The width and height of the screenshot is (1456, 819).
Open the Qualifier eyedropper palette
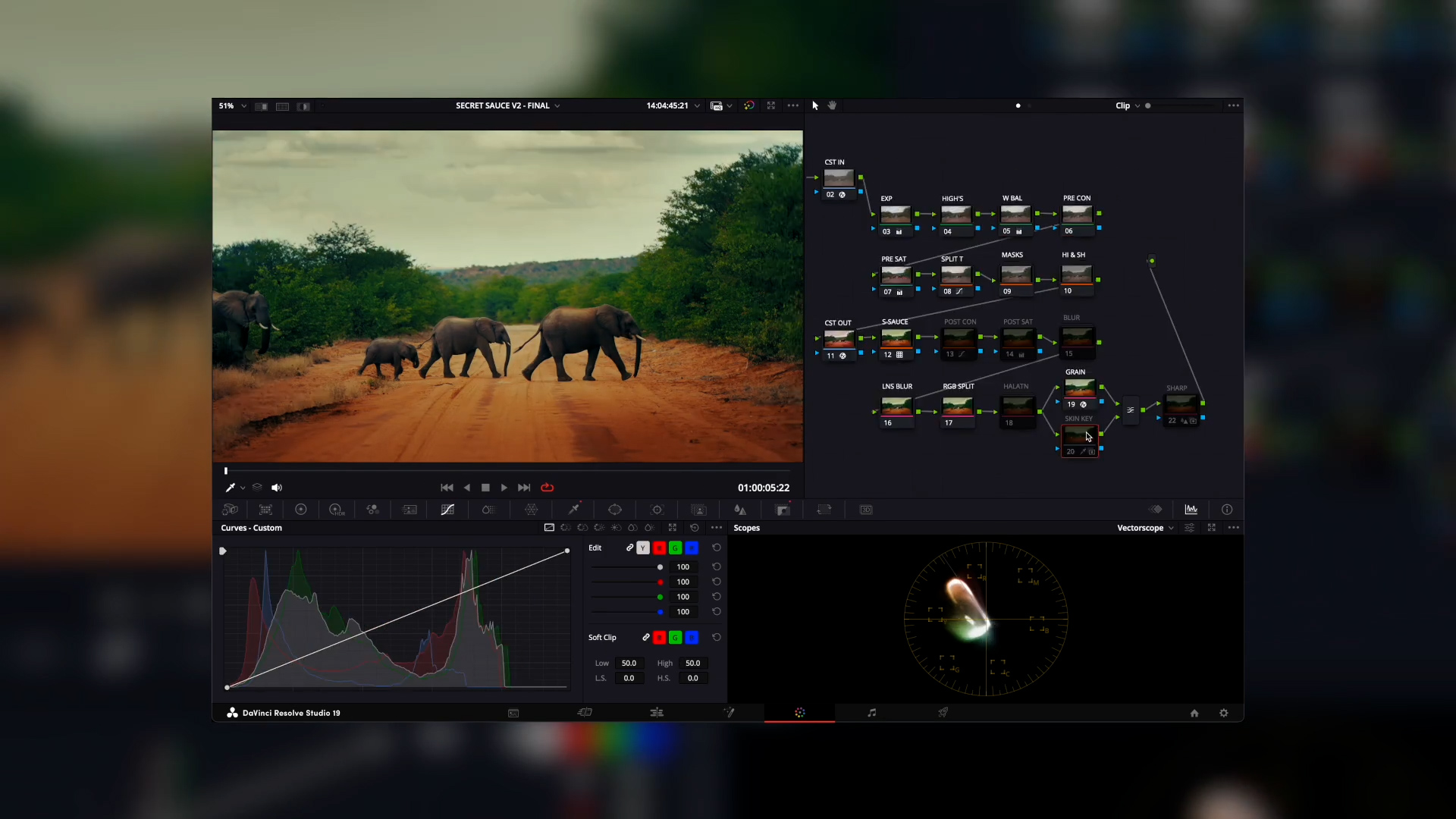click(x=574, y=510)
